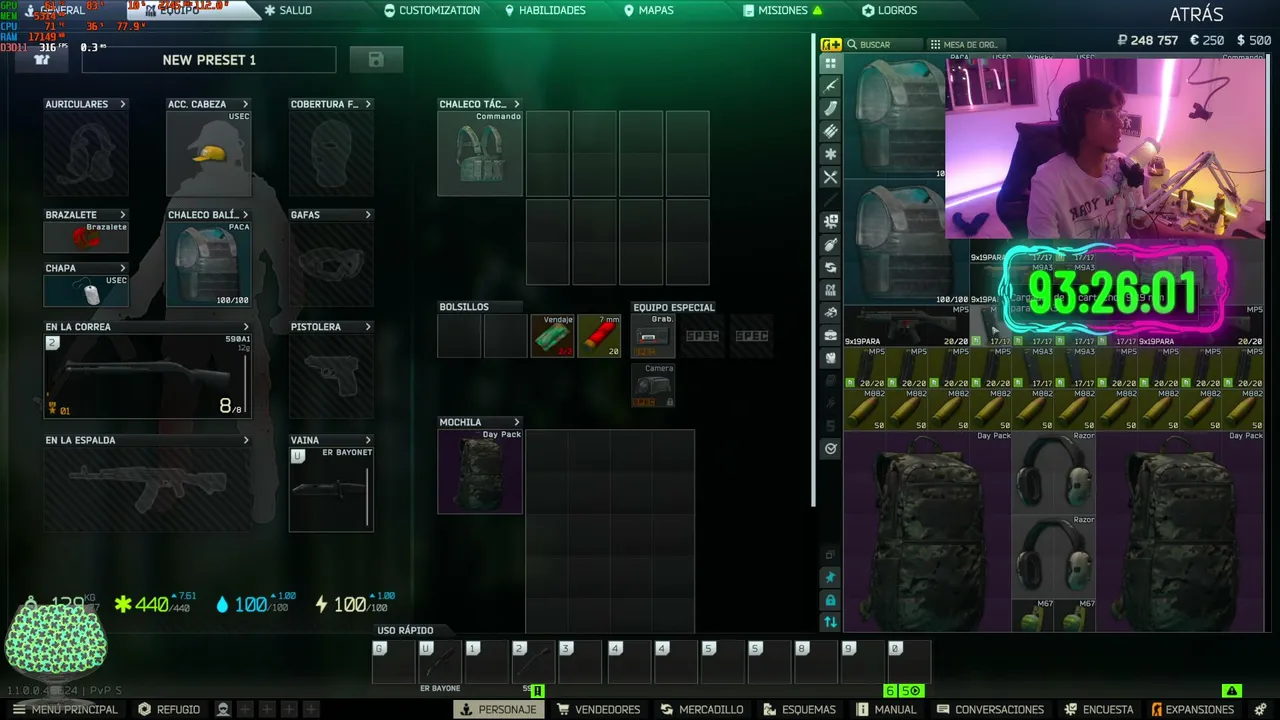
Task: Expand the Auriculares slot arrow
Action: pos(123,104)
